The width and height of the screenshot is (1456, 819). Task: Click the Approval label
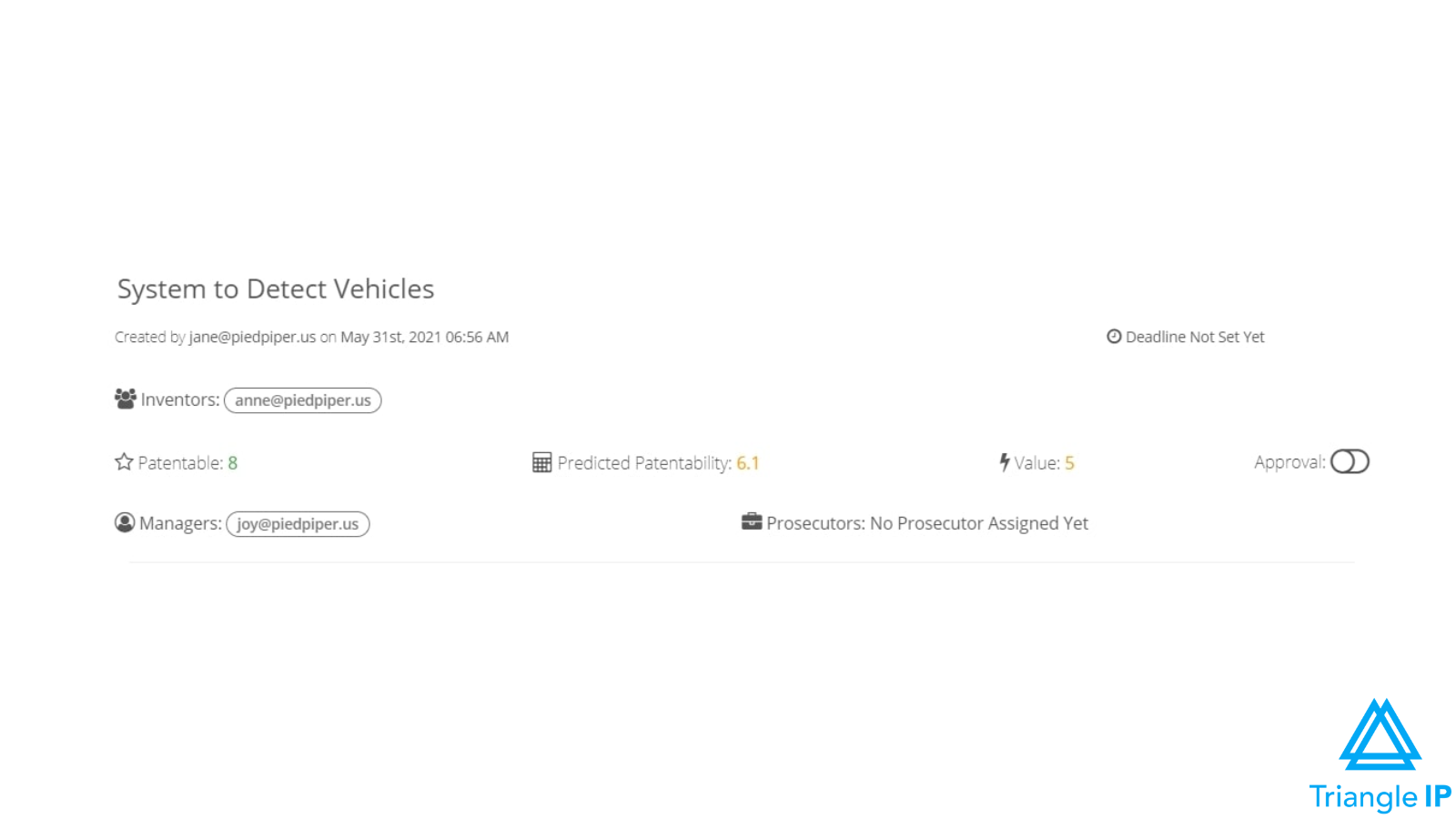click(x=1289, y=462)
